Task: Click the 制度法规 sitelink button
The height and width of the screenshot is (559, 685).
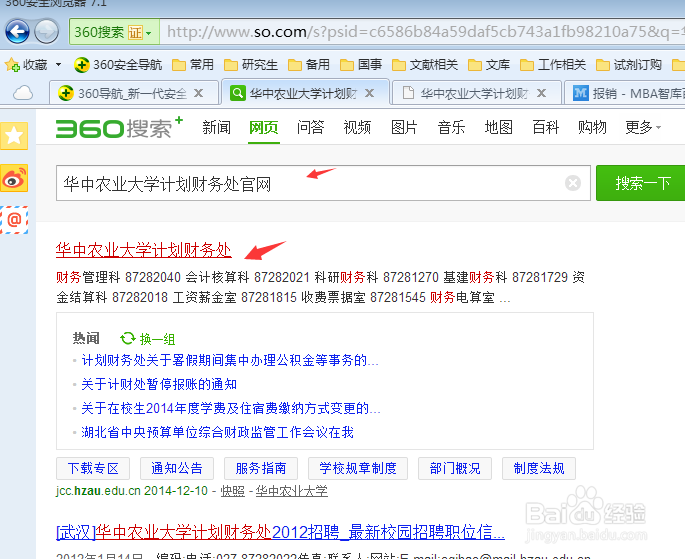Action: 539,469
